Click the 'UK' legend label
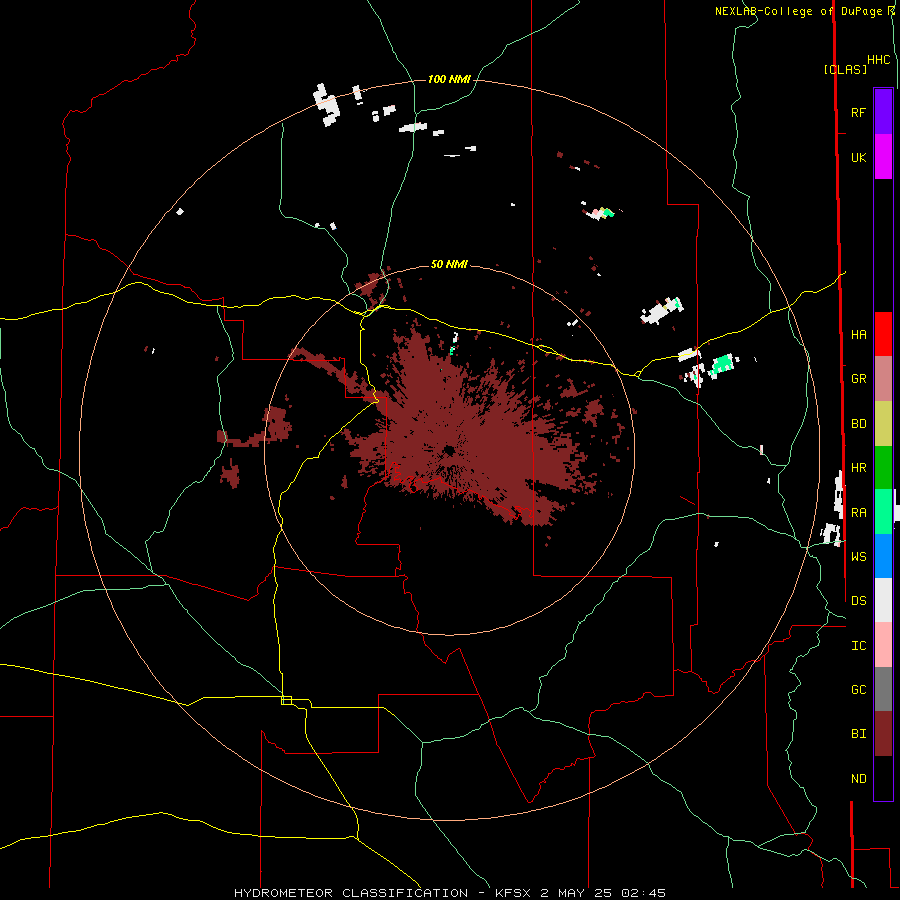Screen dimensions: 900x900 pyautogui.click(x=858, y=157)
